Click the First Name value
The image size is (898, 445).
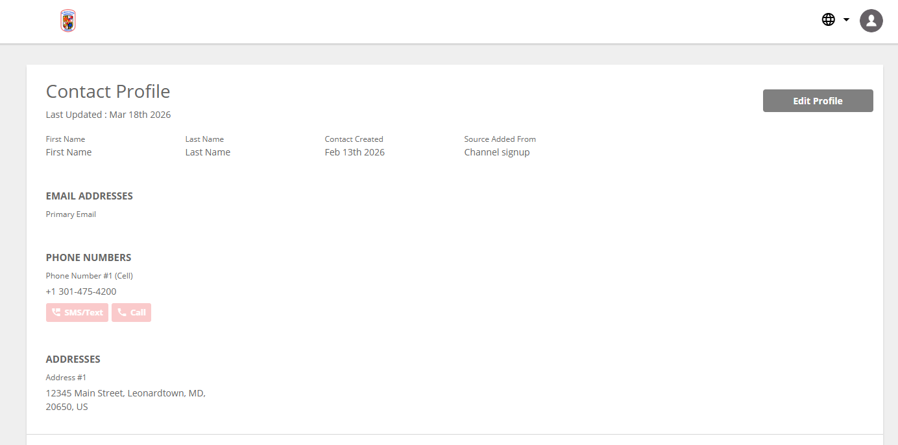click(69, 152)
